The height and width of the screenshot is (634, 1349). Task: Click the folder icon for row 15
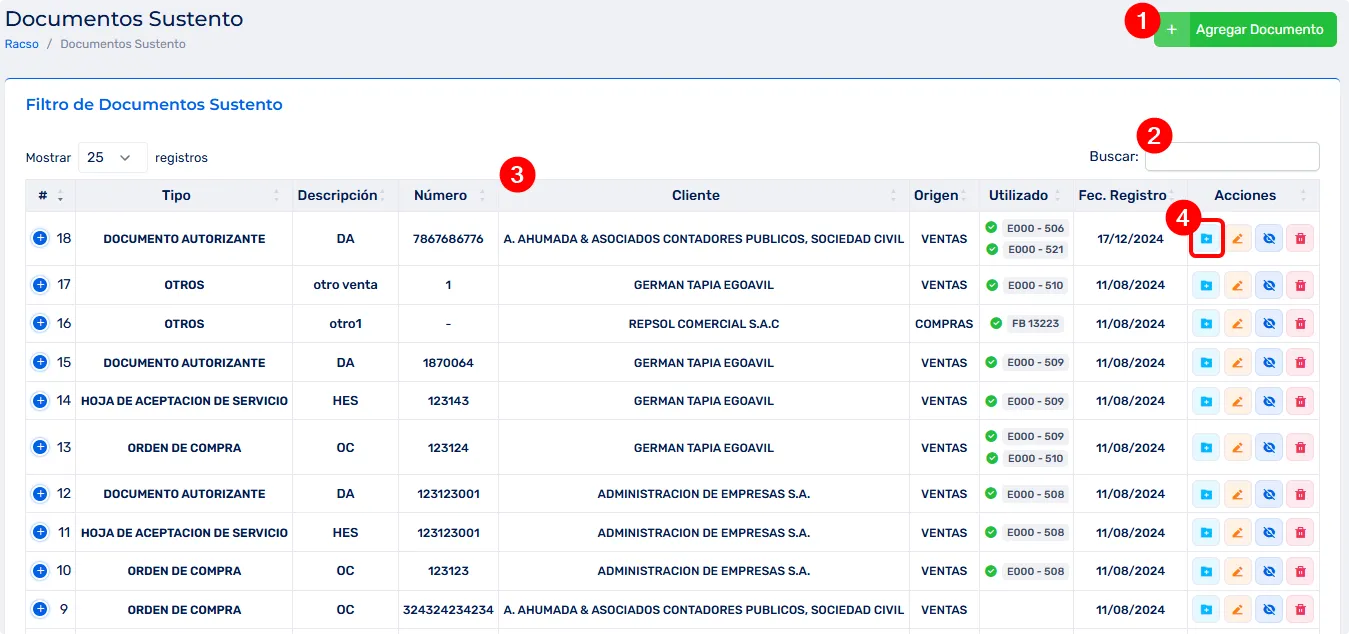(1206, 362)
